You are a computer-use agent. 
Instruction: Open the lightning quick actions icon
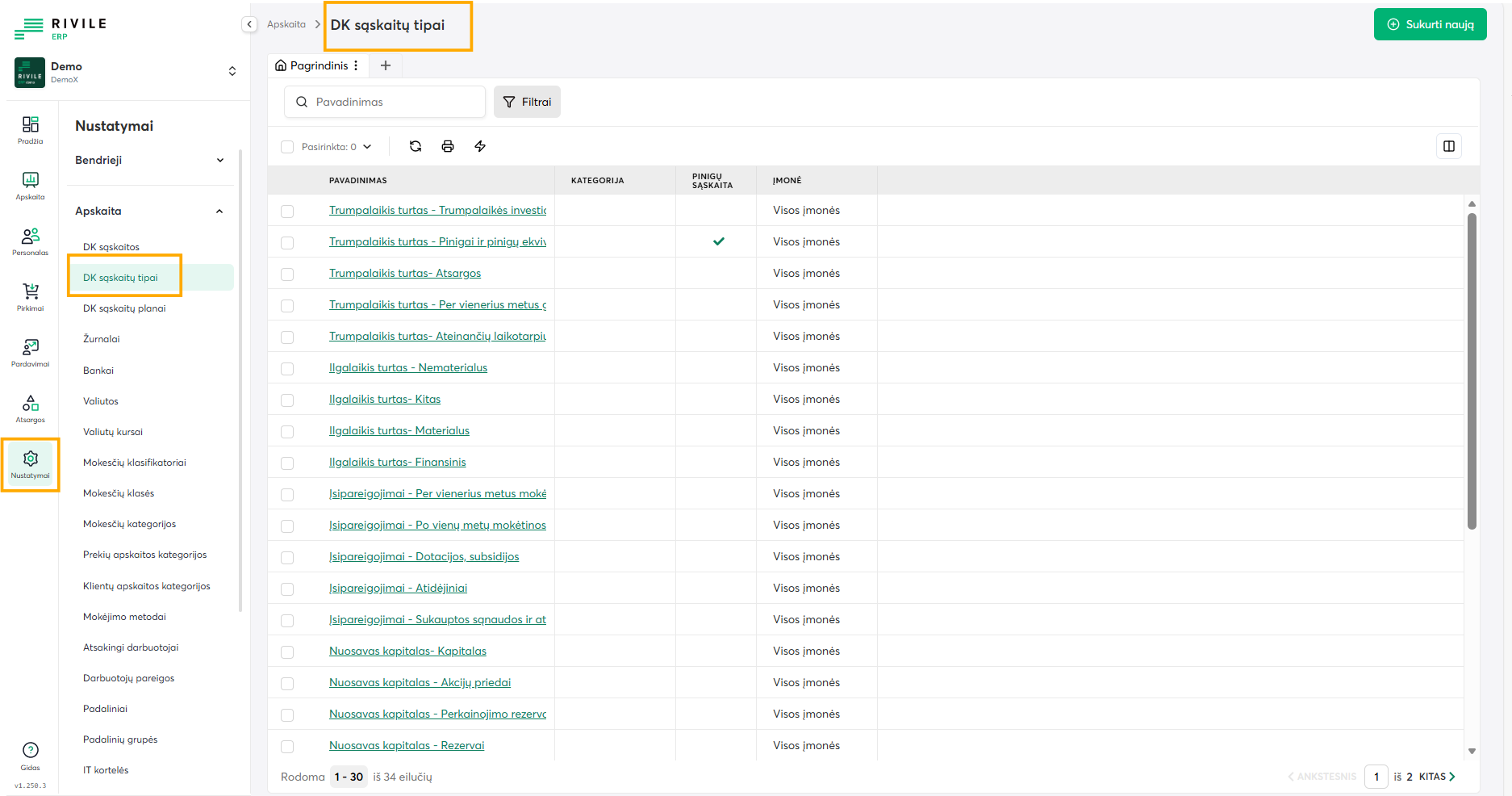pyautogui.click(x=480, y=146)
